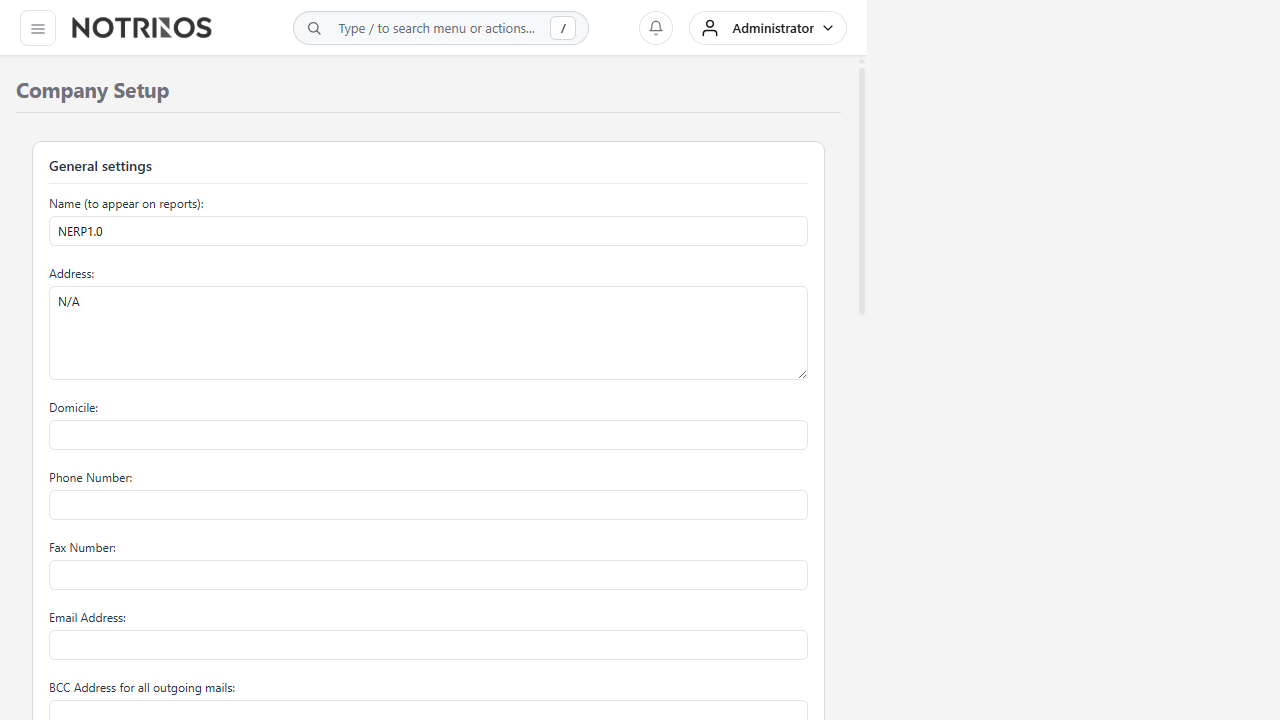1280x720 pixels.
Task: Open the notifications bell
Action: tap(656, 28)
